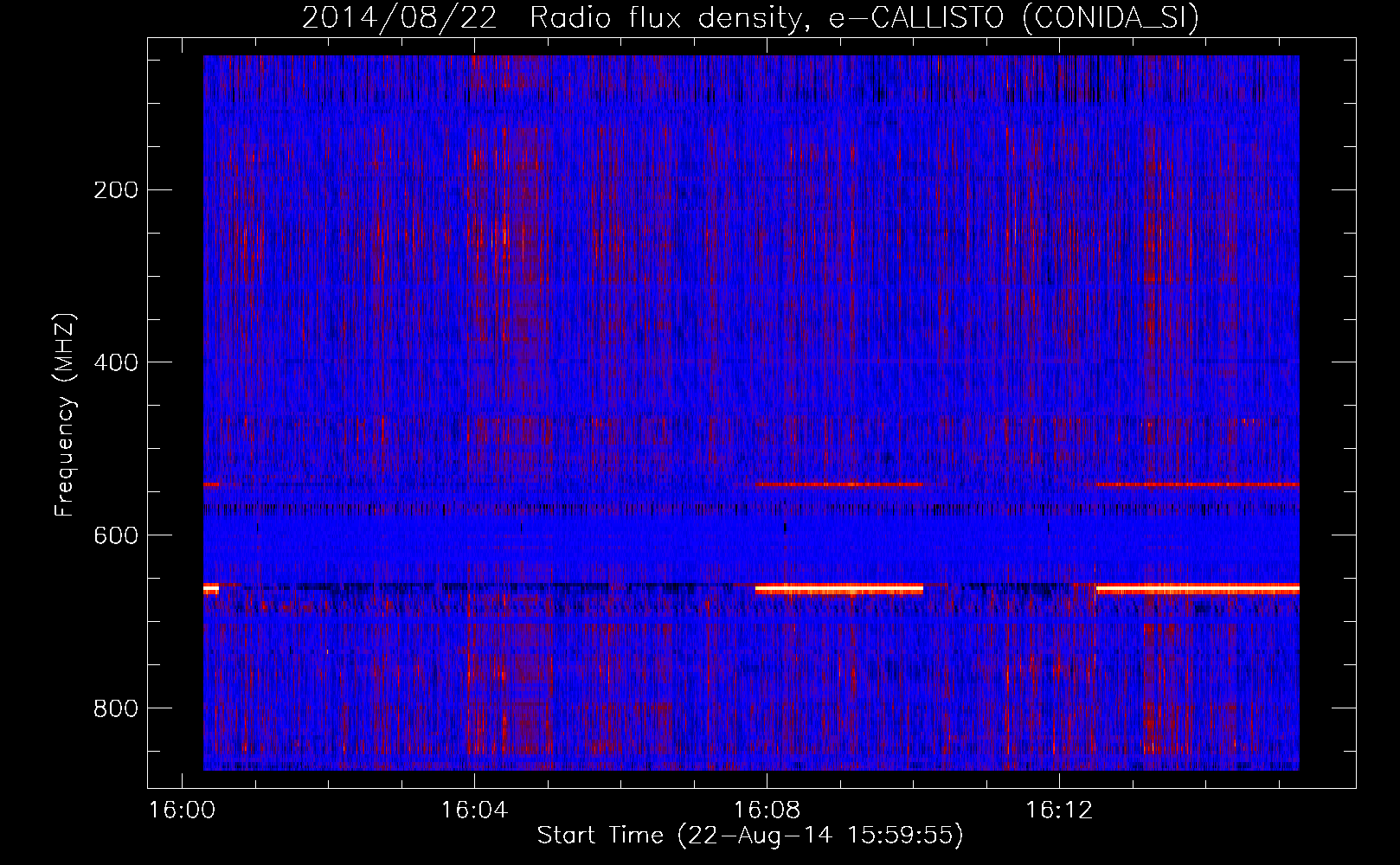The image size is (1400, 865).
Task: Click the 'Start Time (22-Aug-14 15:59:55)' label
Action: click(750, 836)
